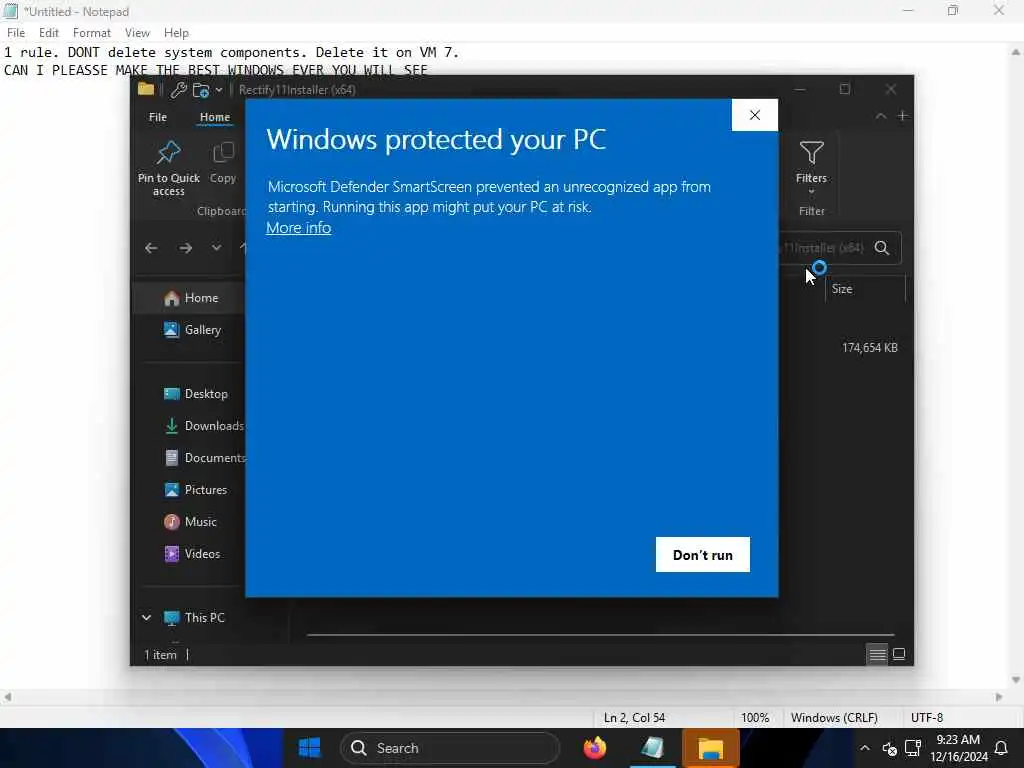Click the 174,654 KB file size
This screenshot has height=768, width=1024.
(869, 348)
